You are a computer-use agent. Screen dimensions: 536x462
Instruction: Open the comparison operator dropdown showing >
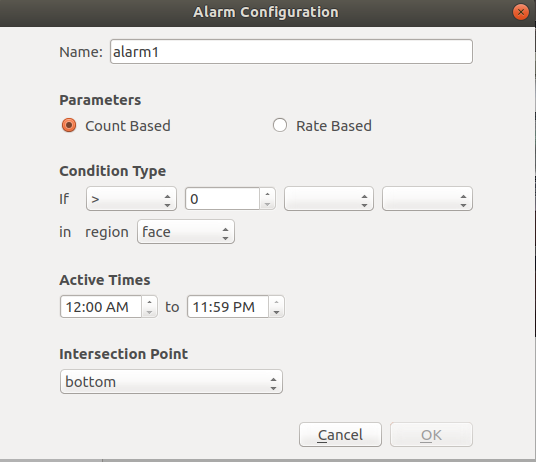pos(131,199)
